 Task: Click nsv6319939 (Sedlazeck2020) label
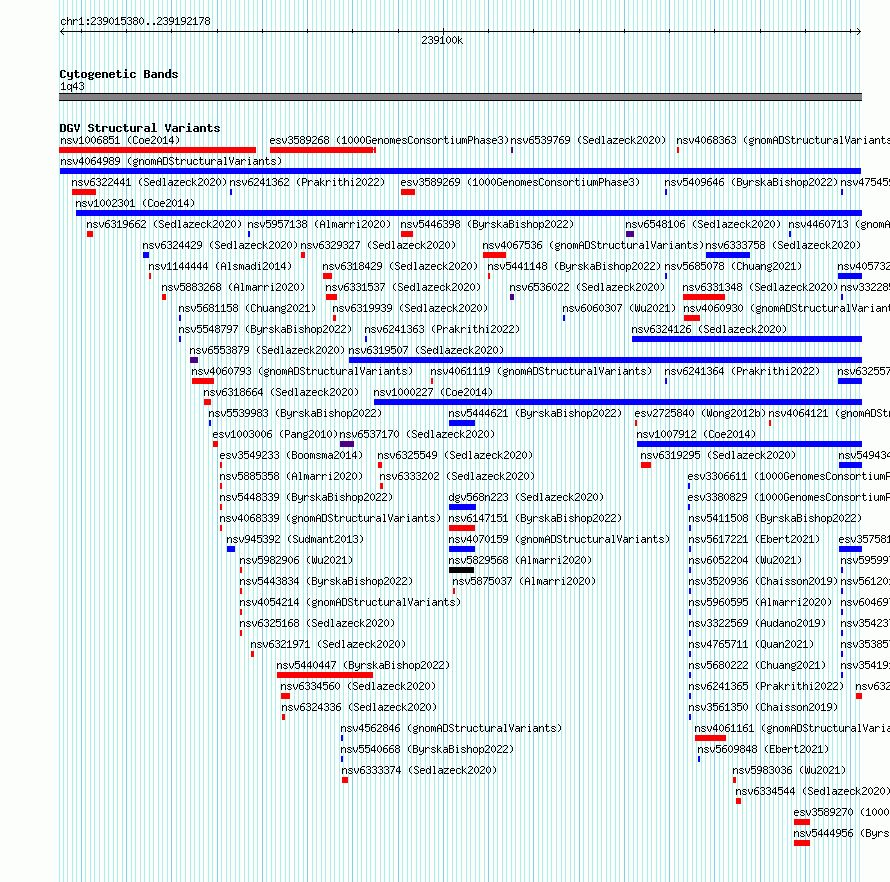tap(410, 308)
